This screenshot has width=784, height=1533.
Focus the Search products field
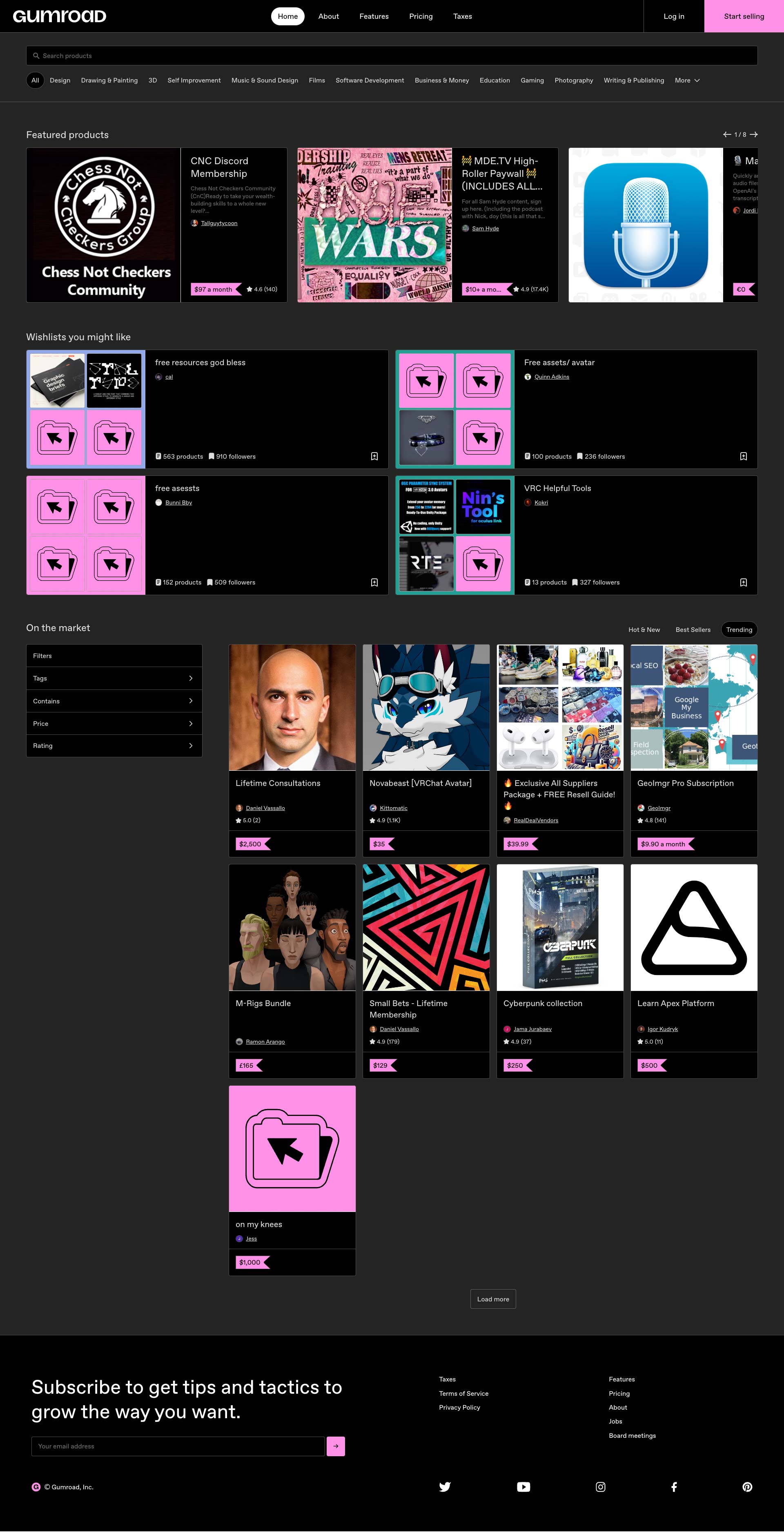tap(392, 56)
